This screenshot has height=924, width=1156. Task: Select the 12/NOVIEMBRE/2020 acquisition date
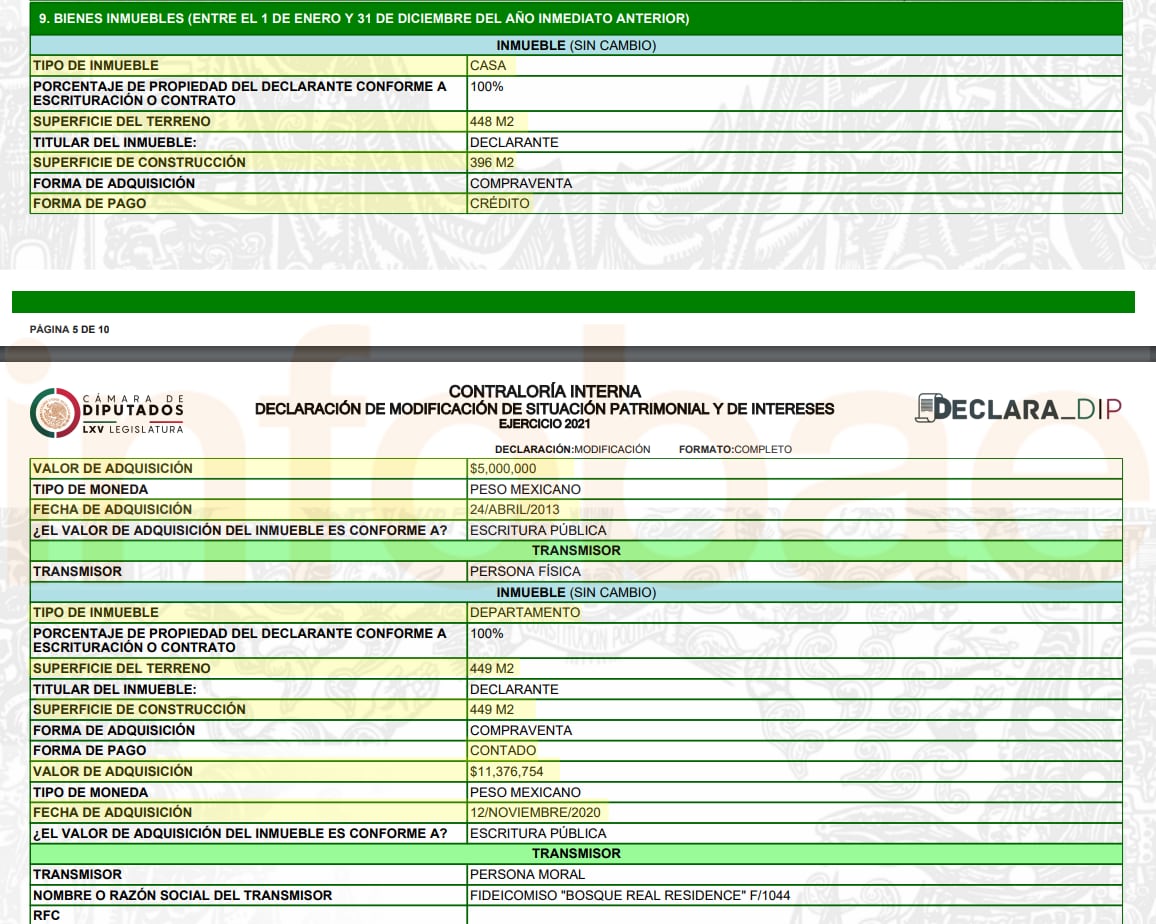[537, 813]
